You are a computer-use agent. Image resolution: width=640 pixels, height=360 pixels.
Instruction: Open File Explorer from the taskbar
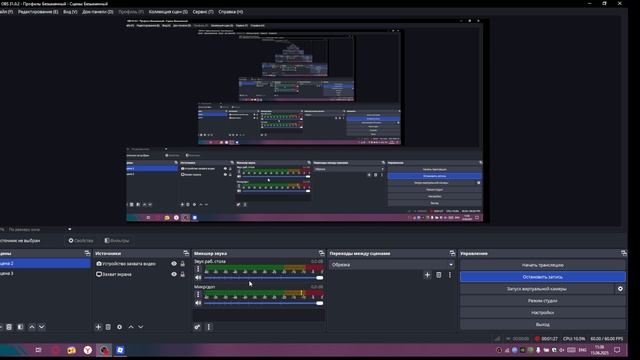(71, 350)
